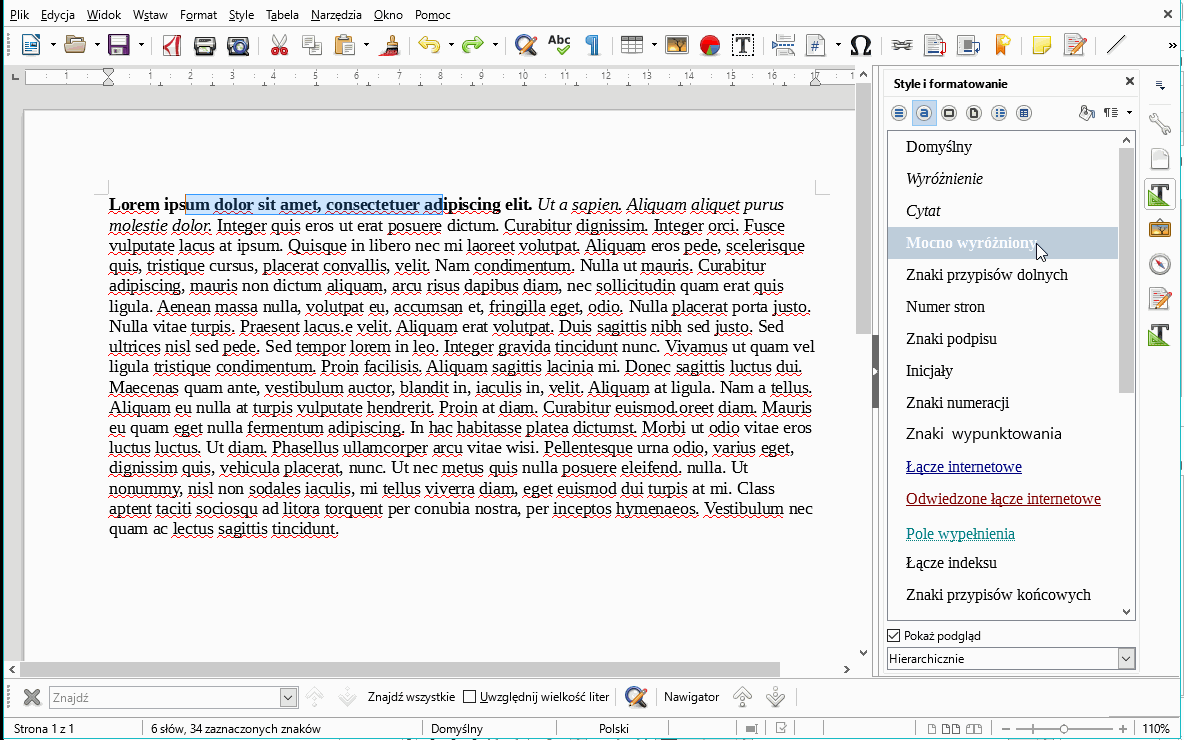Screen dimensions: 1184x740
Task: Open the Undo history dropdown arrow
Action: tap(451, 45)
